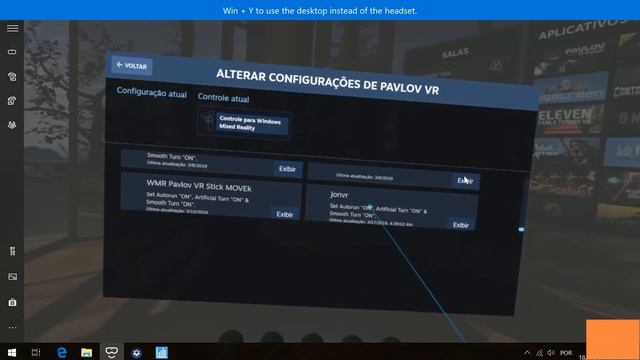
Task: Click the headset icon in the sidebar
Action: (x=12, y=52)
